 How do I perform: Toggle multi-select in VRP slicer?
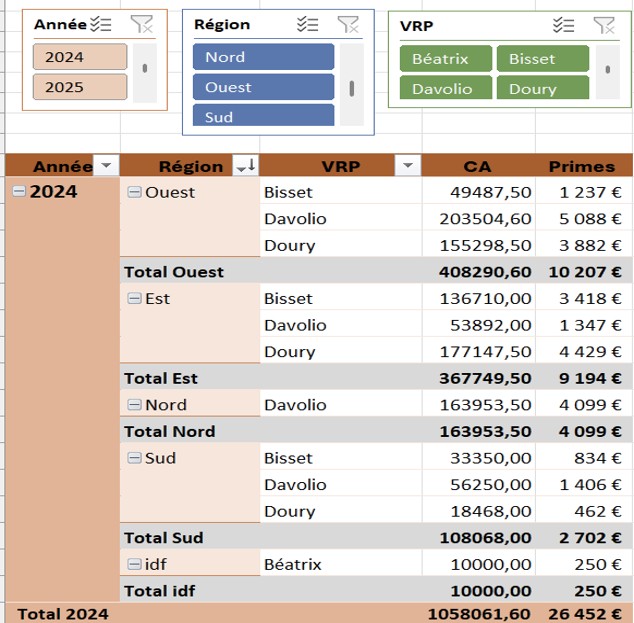(x=564, y=26)
